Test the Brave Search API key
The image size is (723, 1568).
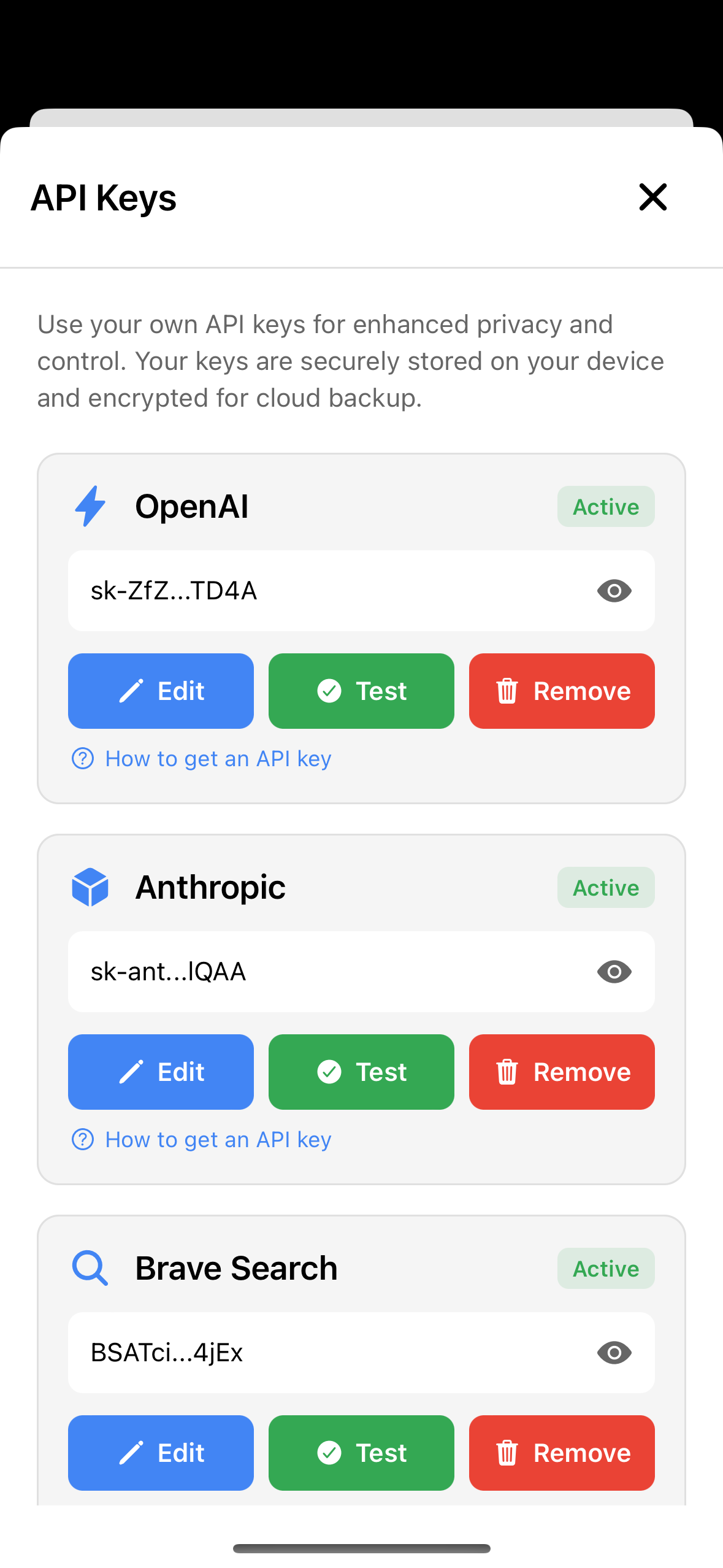click(361, 1453)
